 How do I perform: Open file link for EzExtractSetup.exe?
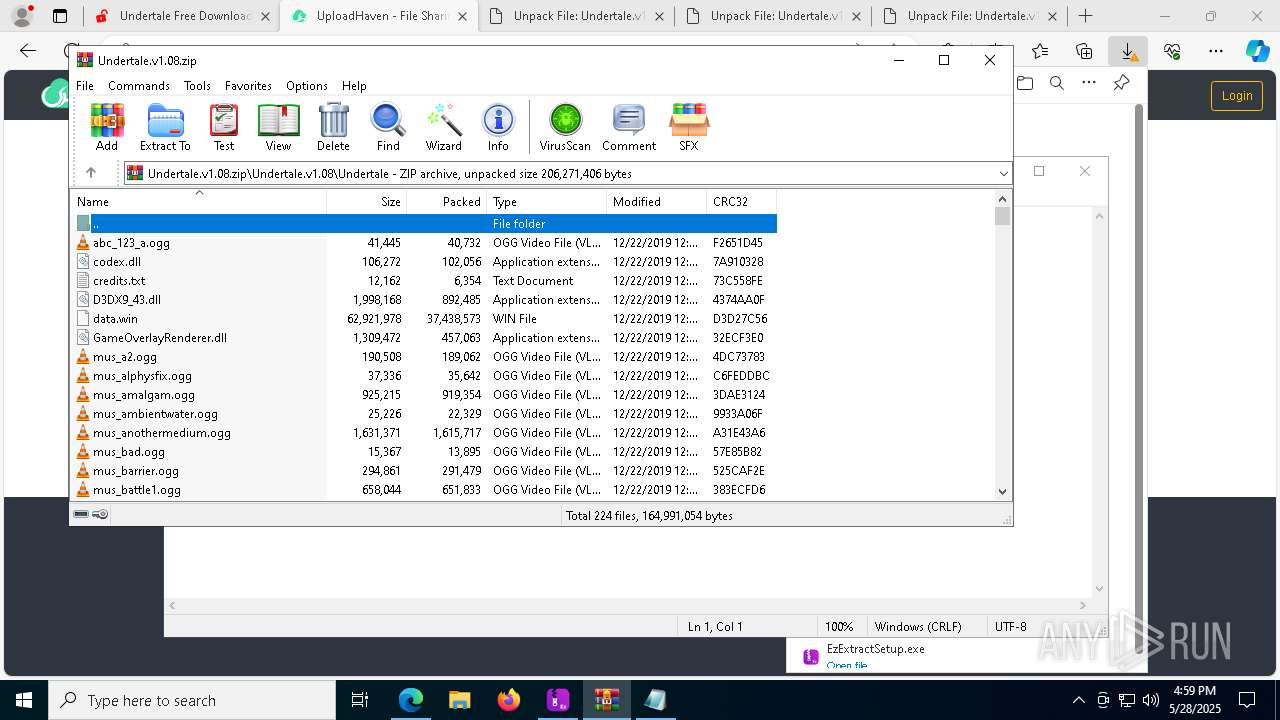tap(847, 665)
